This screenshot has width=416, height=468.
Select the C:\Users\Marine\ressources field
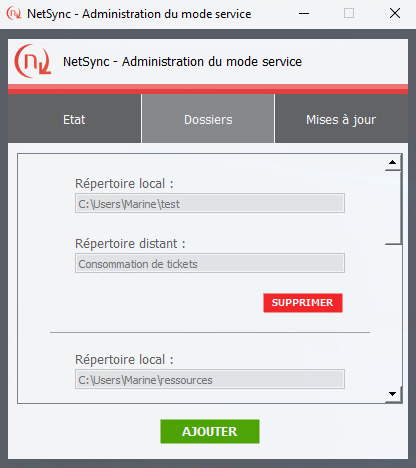pyautogui.click(x=210, y=379)
